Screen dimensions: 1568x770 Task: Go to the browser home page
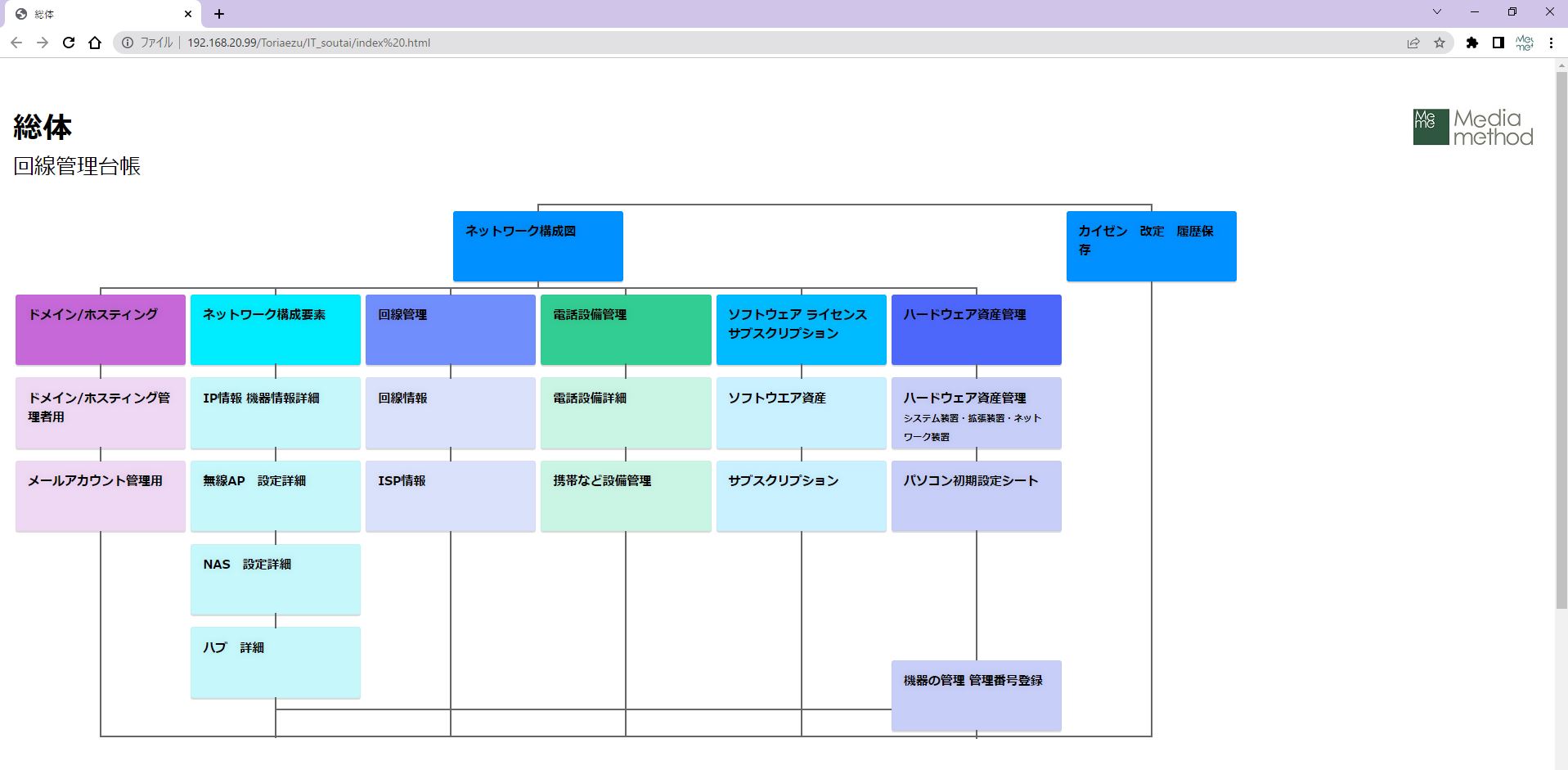(95, 43)
